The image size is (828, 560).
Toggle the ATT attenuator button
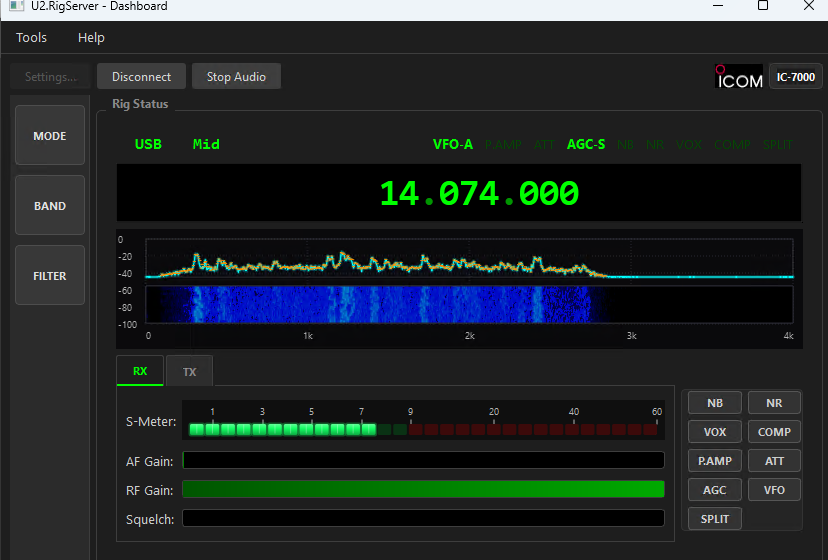click(774, 461)
